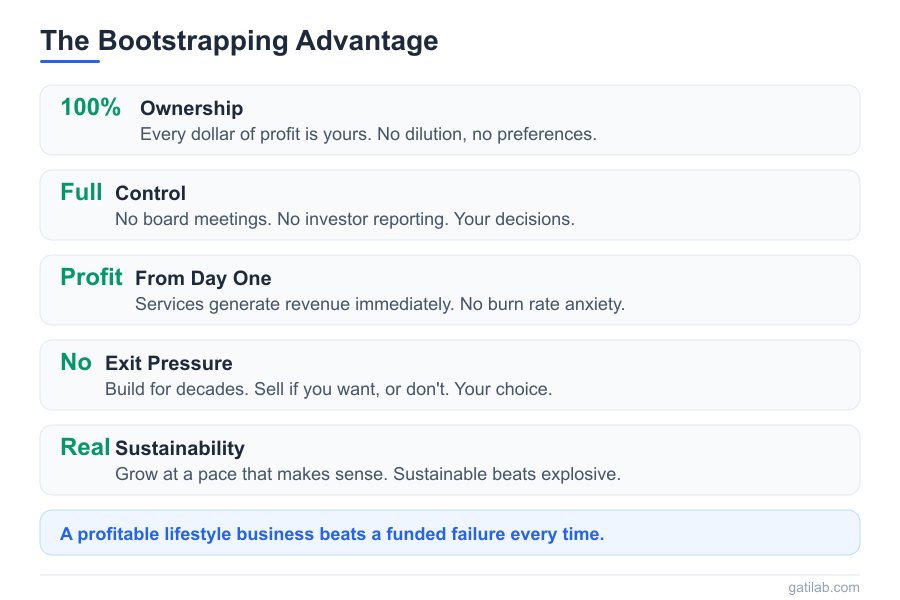Select the "From Day One" heading
Viewport: 900px width, 600px height.
(x=203, y=278)
